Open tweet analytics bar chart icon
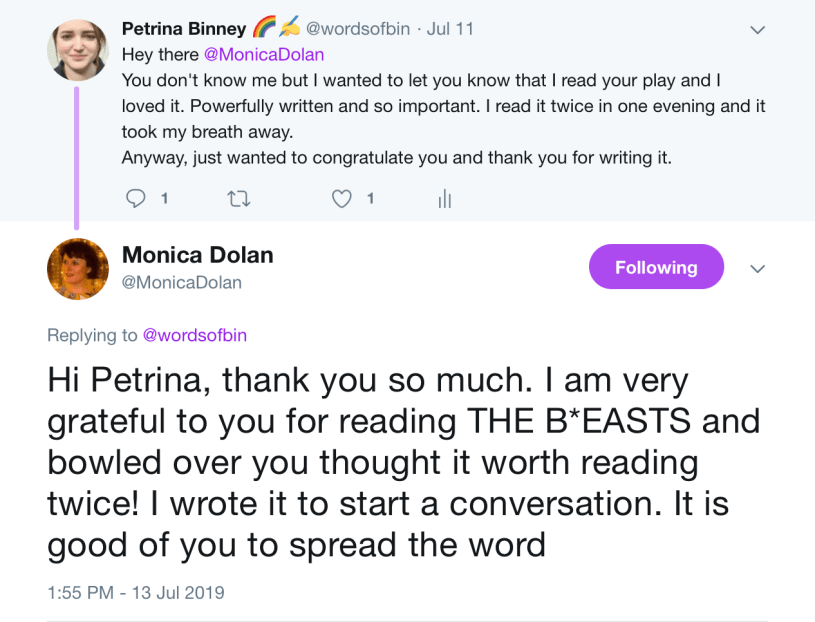The image size is (815, 622). 445,199
